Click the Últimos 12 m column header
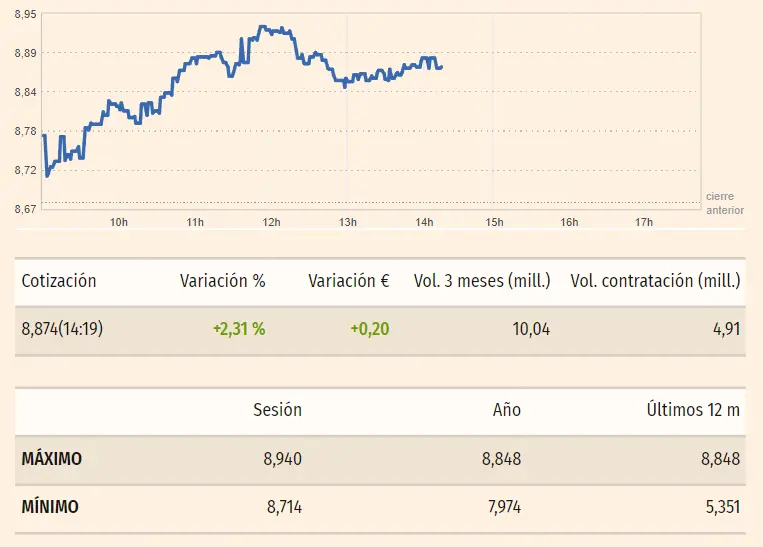The image size is (763, 547). click(694, 410)
